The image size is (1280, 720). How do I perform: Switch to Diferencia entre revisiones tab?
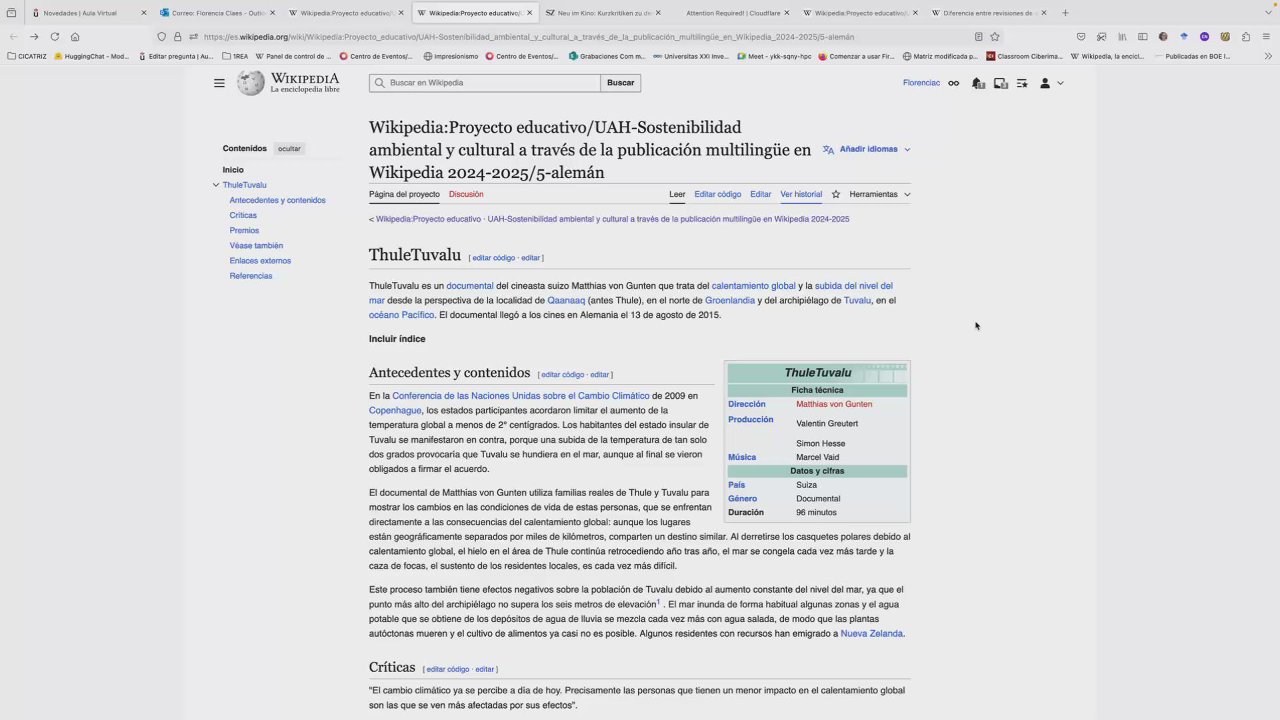coord(988,13)
